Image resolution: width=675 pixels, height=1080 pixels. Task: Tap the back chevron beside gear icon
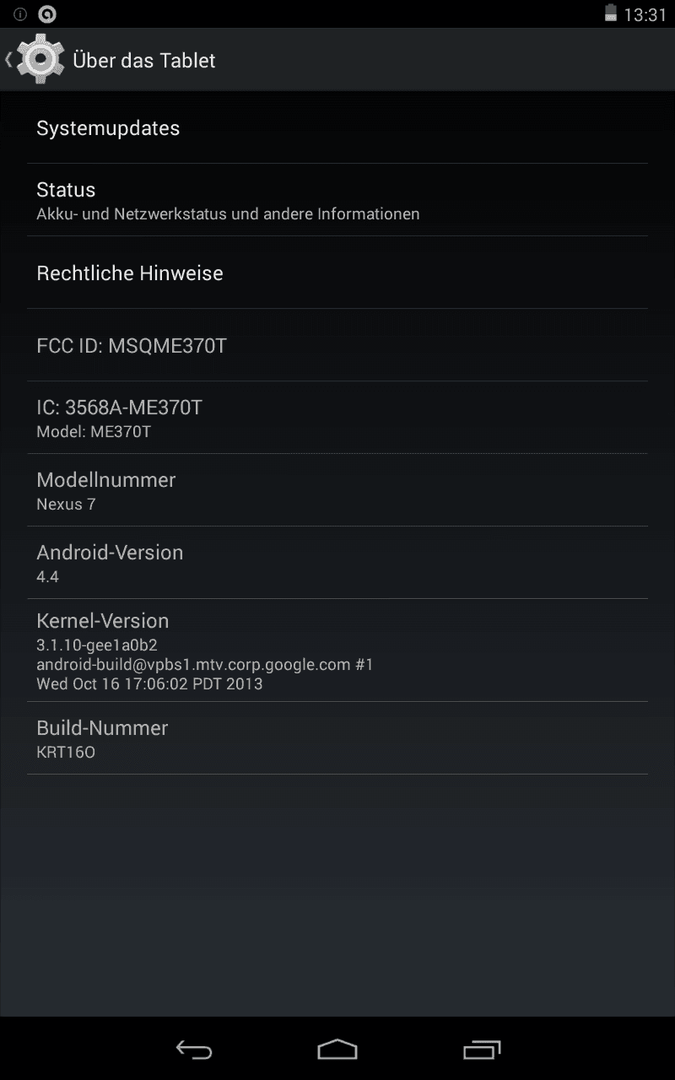click(8, 59)
